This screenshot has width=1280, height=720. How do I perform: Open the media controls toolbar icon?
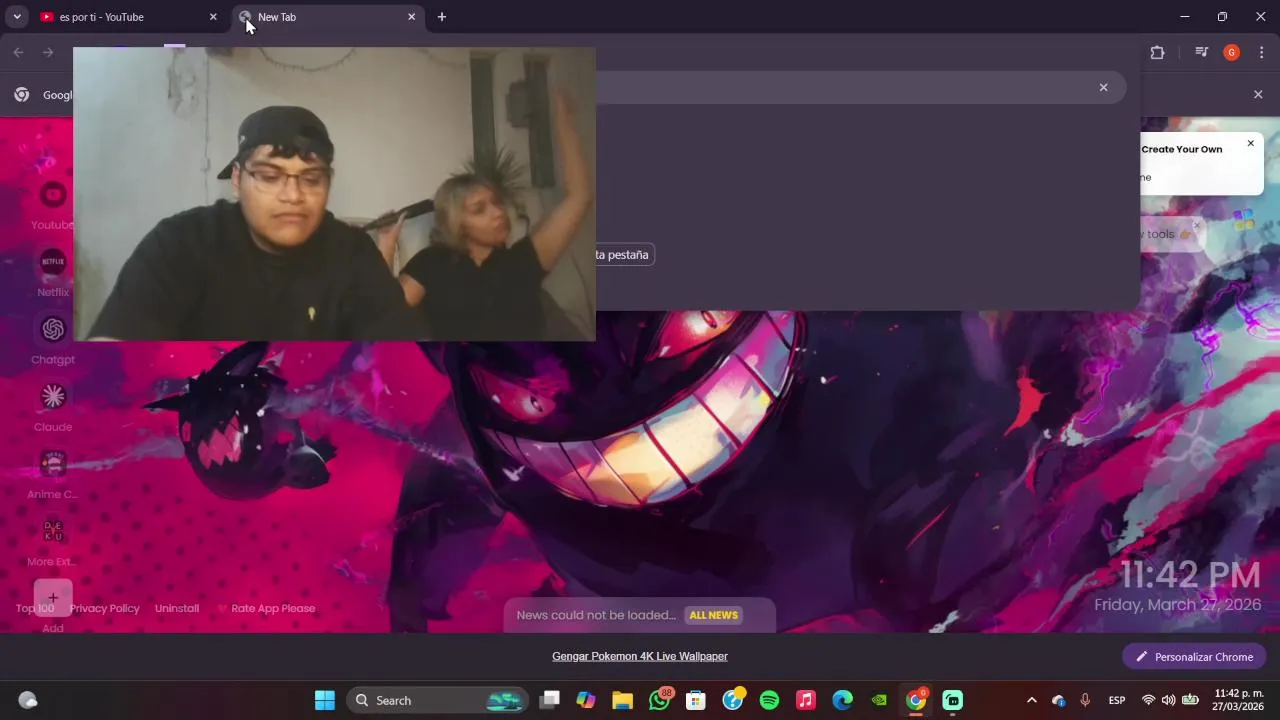pyautogui.click(x=1202, y=52)
